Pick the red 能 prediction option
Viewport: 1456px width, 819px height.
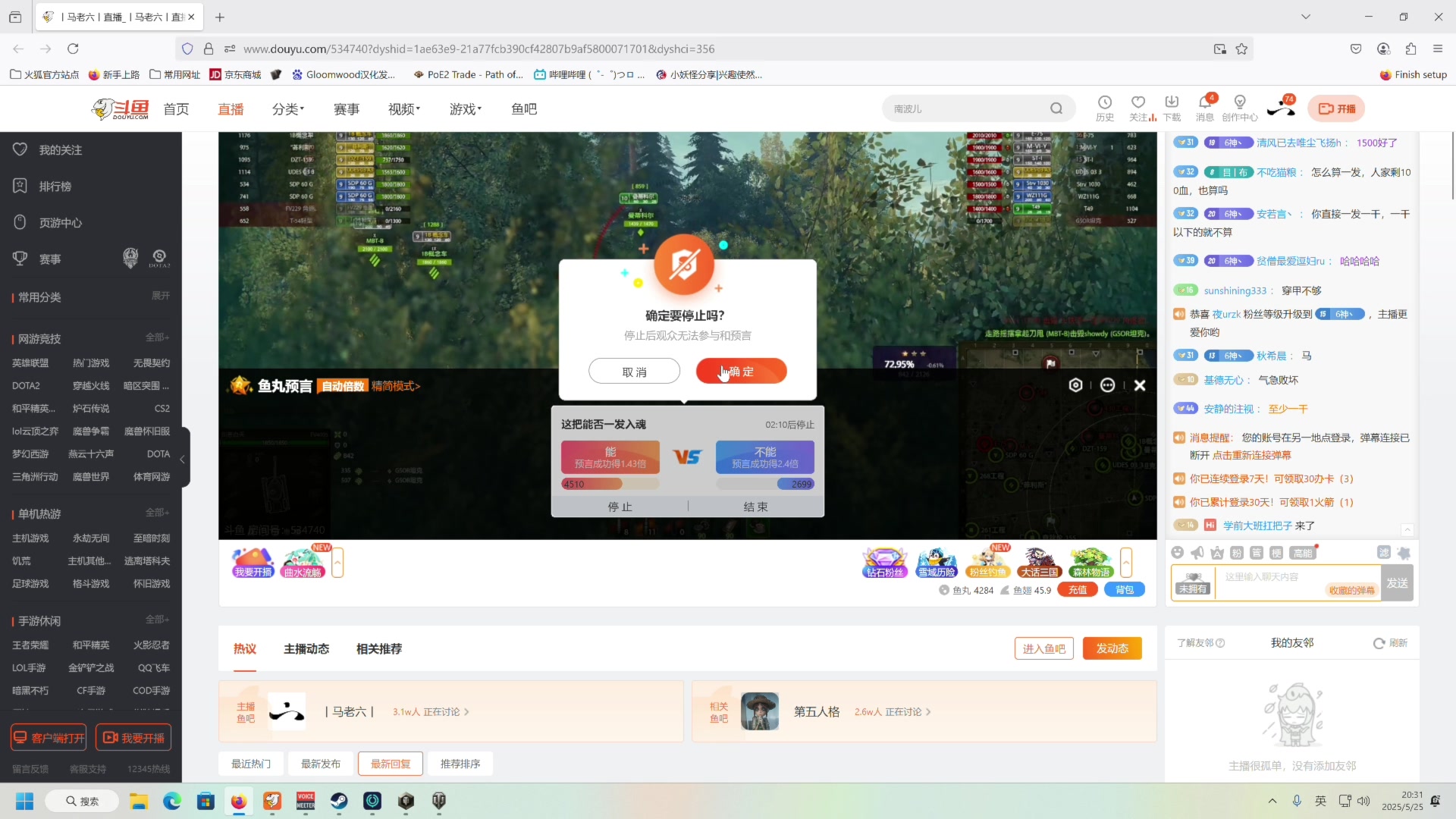(x=610, y=457)
